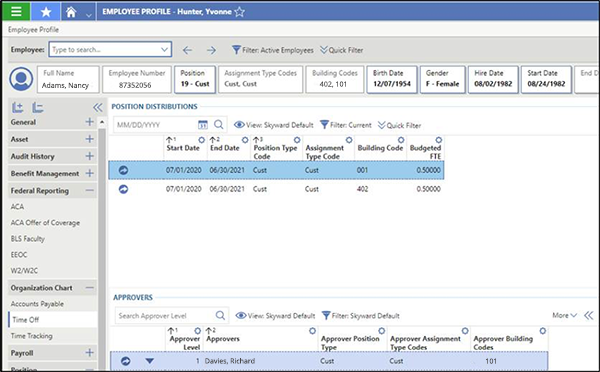The height and width of the screenshot is (372, 600).
Task: Expand all sidebar sections icon
Action: (18, 108)
